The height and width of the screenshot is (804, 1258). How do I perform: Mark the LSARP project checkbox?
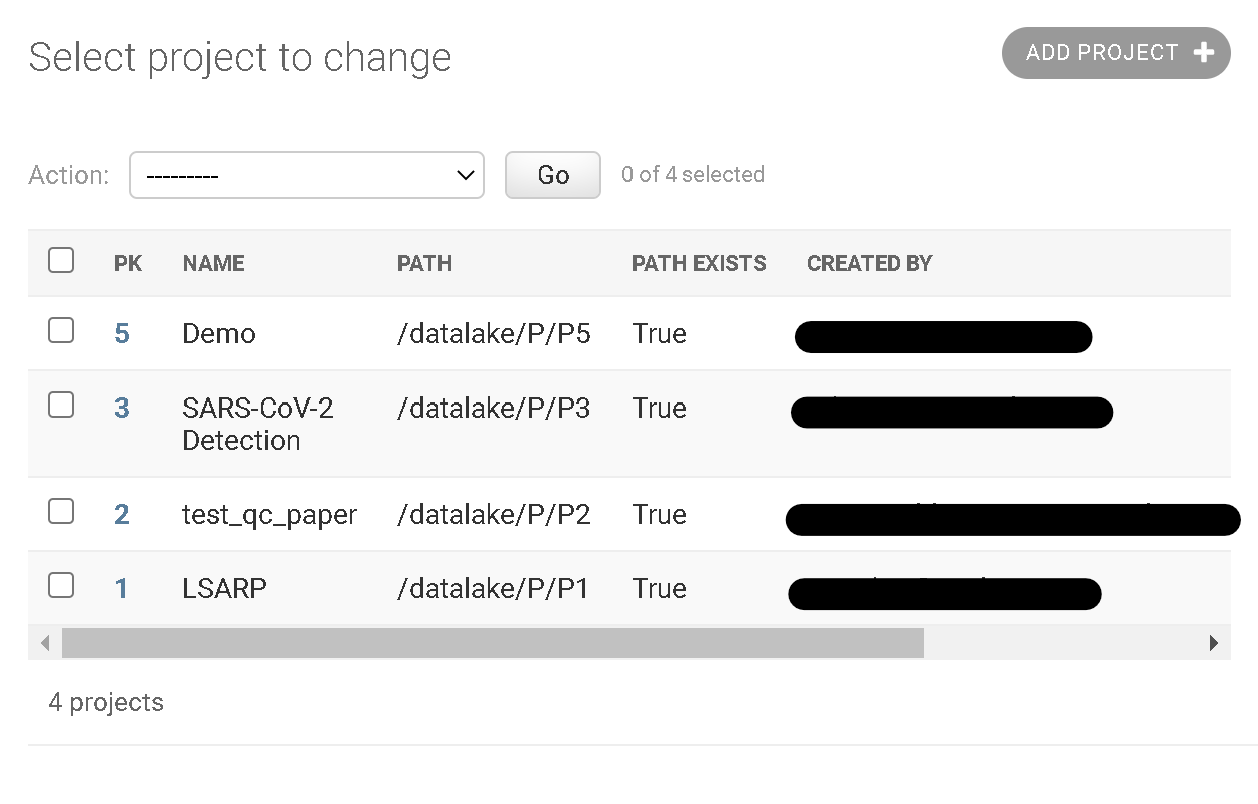tap(61, 585)
